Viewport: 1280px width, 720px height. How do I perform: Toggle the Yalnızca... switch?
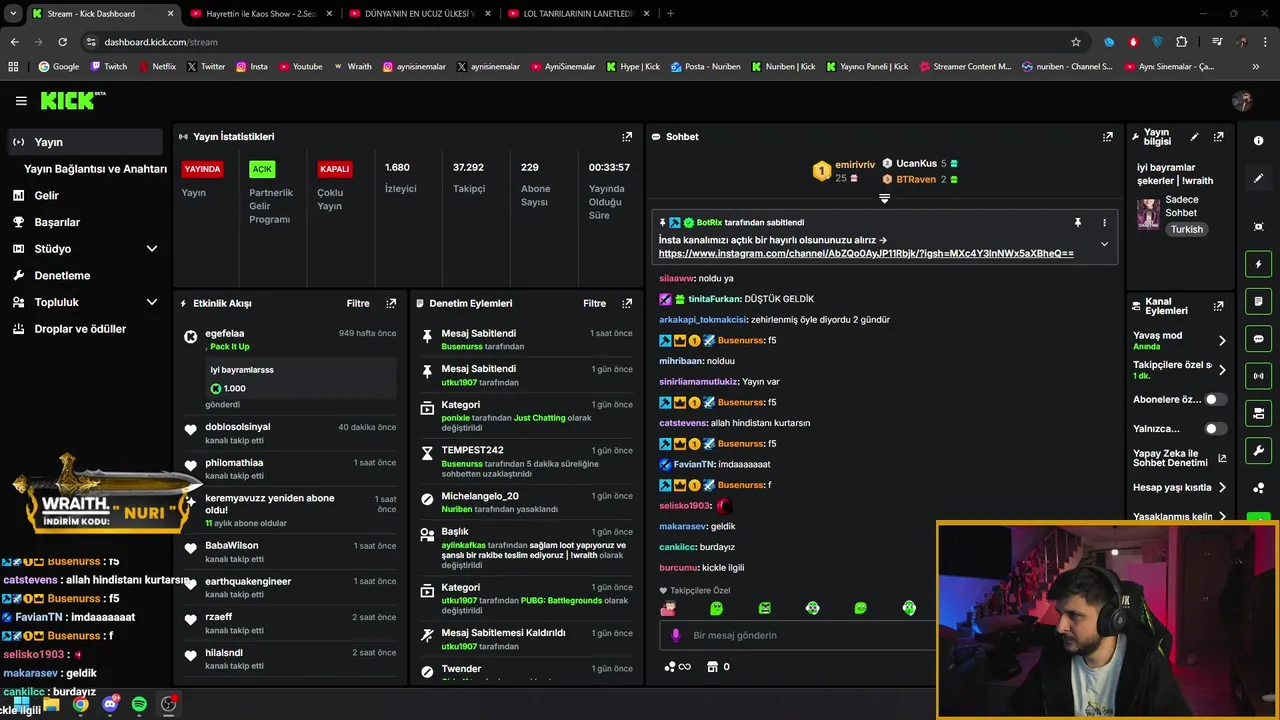point(1215,429)
